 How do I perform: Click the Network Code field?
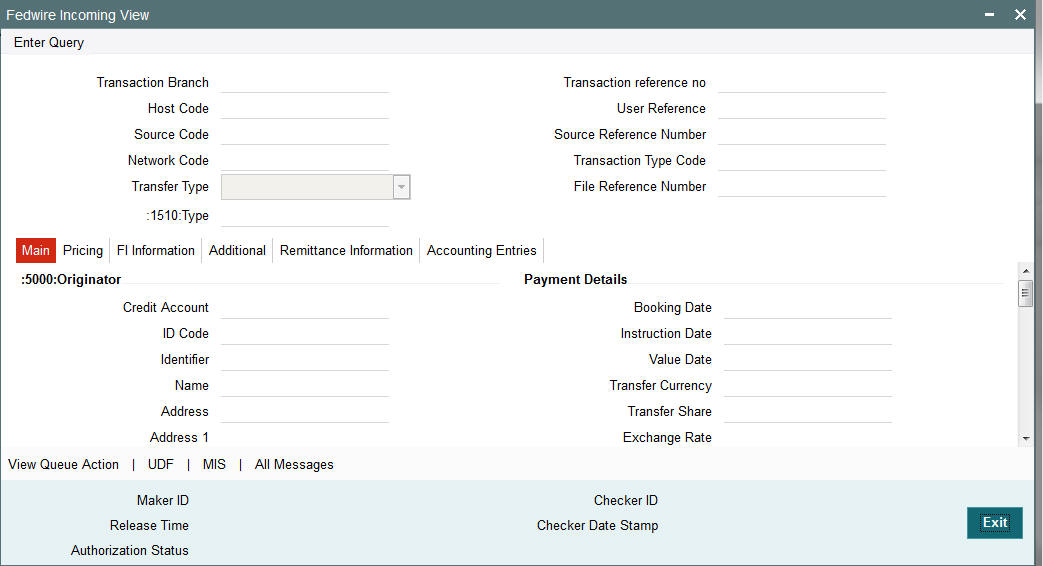305,161
